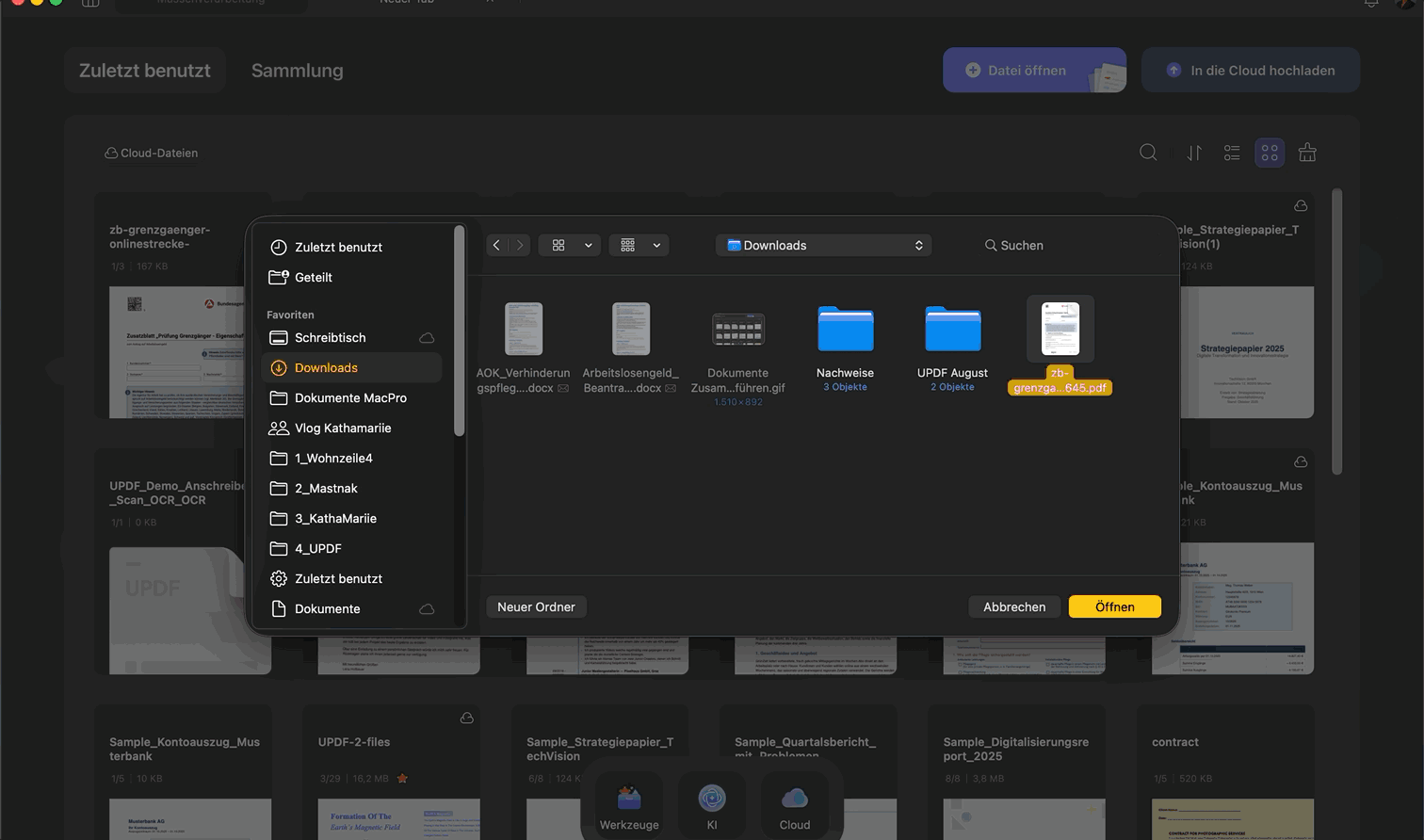This screenshot has height=840, width=1424.
Task: Switch UPDF file list to list view
Action: point(1232,153)
